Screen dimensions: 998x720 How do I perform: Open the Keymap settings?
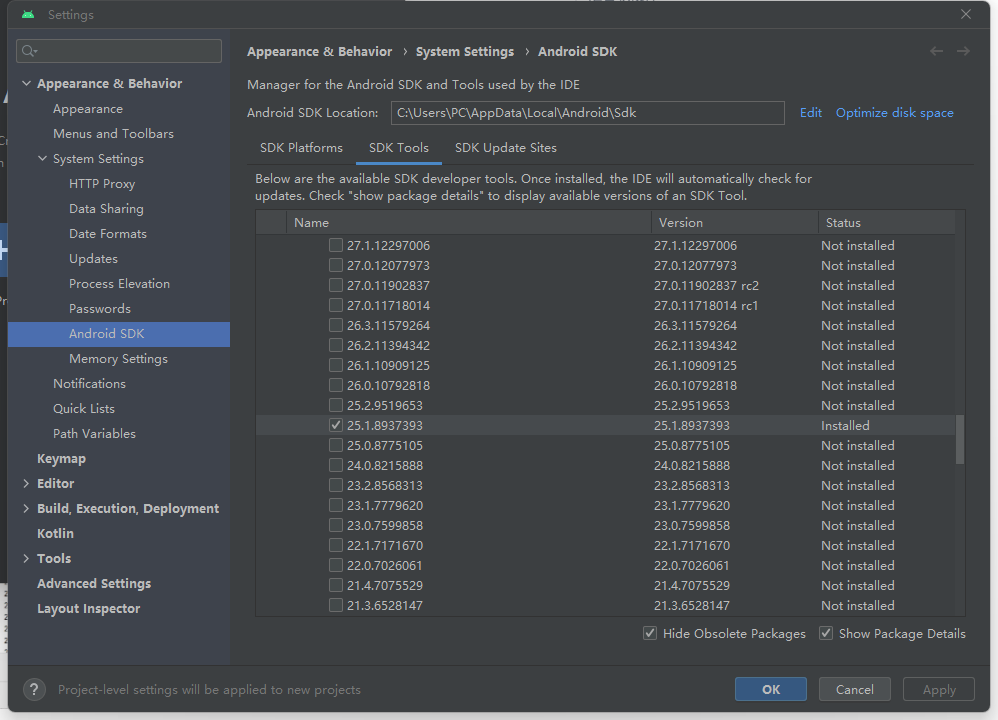tap(61, 459)
